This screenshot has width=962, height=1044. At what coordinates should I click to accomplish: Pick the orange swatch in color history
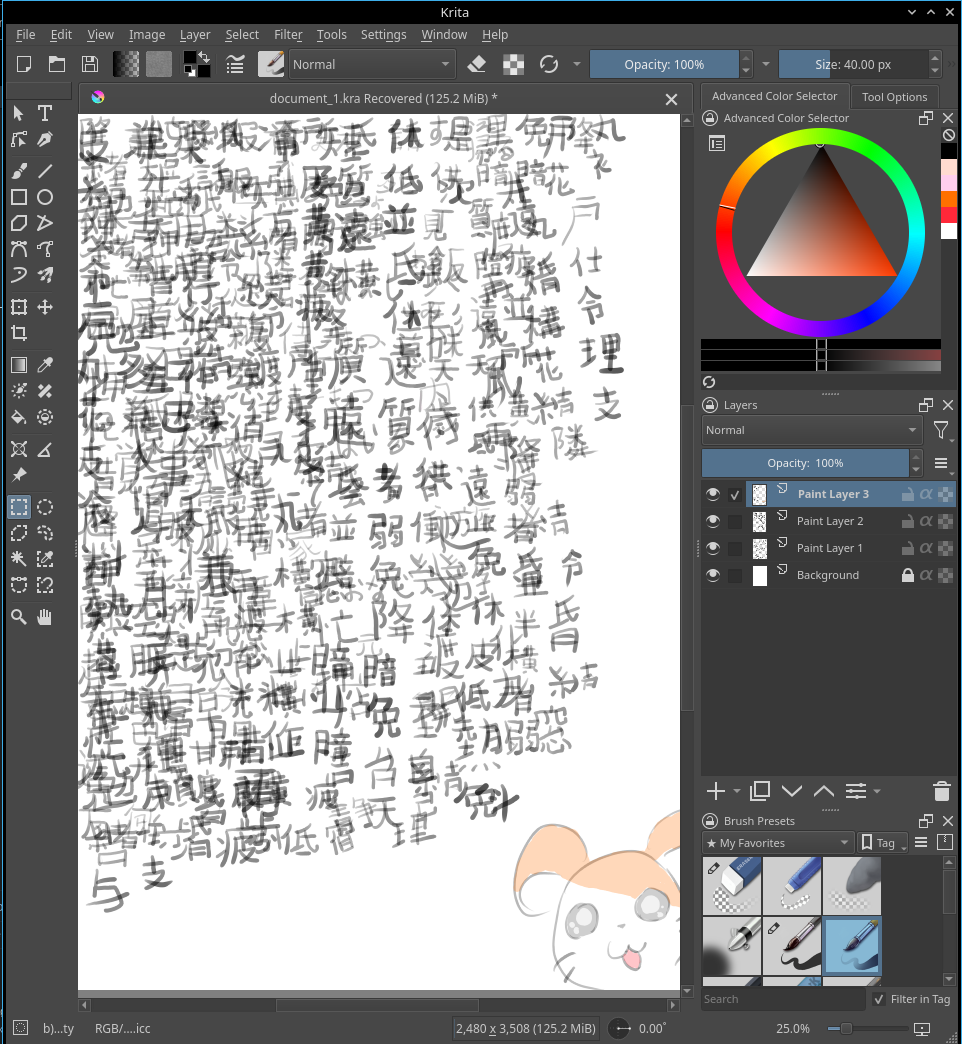[949, 199]
